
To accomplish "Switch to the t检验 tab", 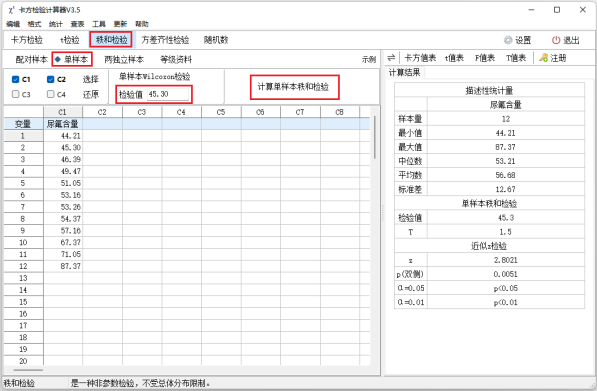I will pyautogui.click(x=70, y=40).
